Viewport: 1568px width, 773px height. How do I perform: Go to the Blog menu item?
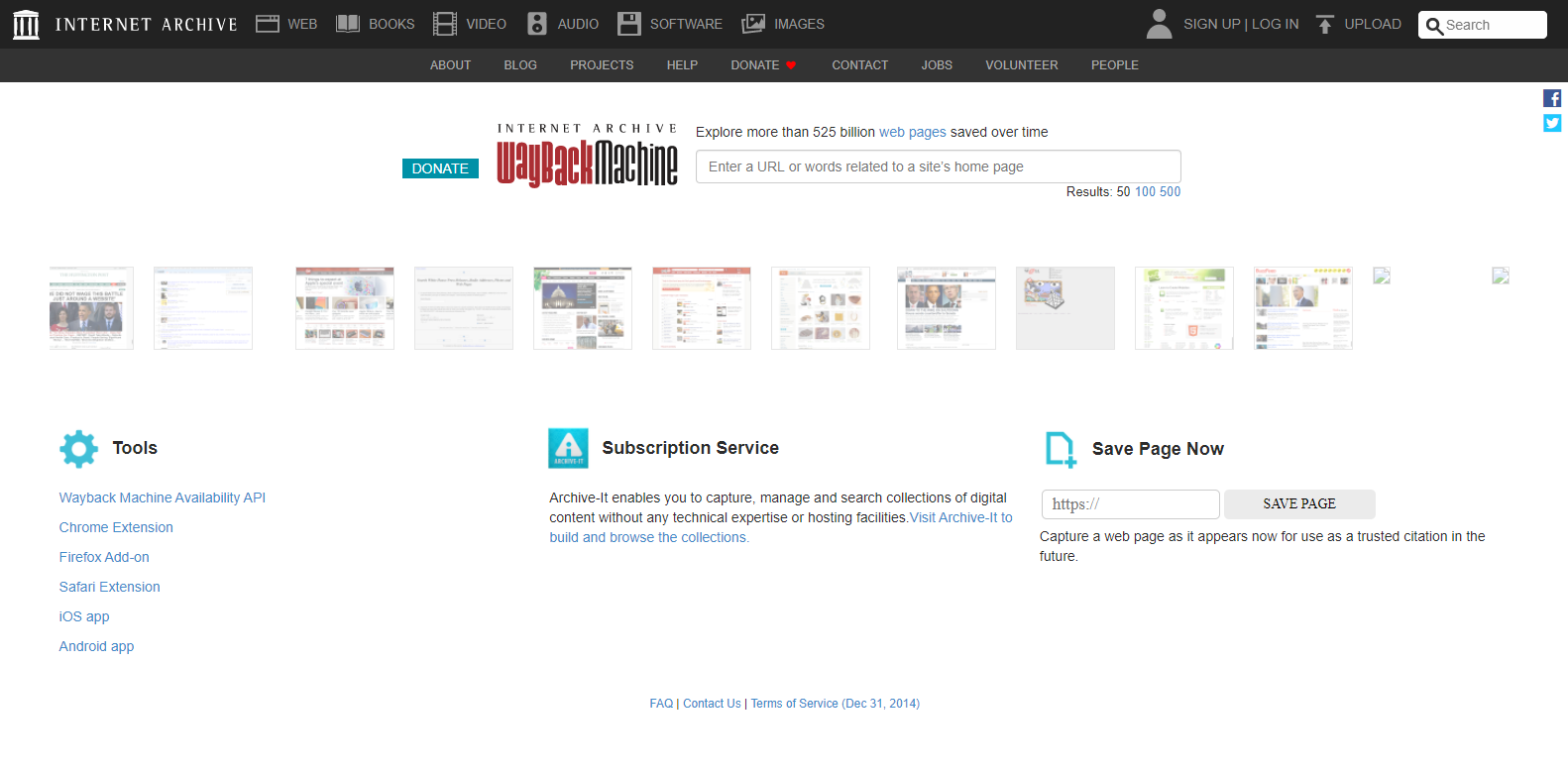click(520, 65)
